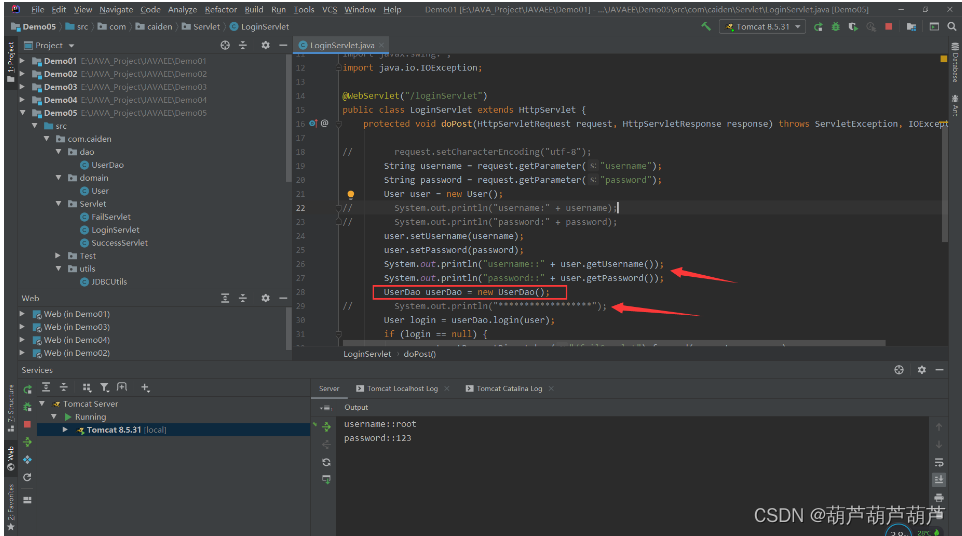Expand Web (in Demo01) node

[23, 314]
